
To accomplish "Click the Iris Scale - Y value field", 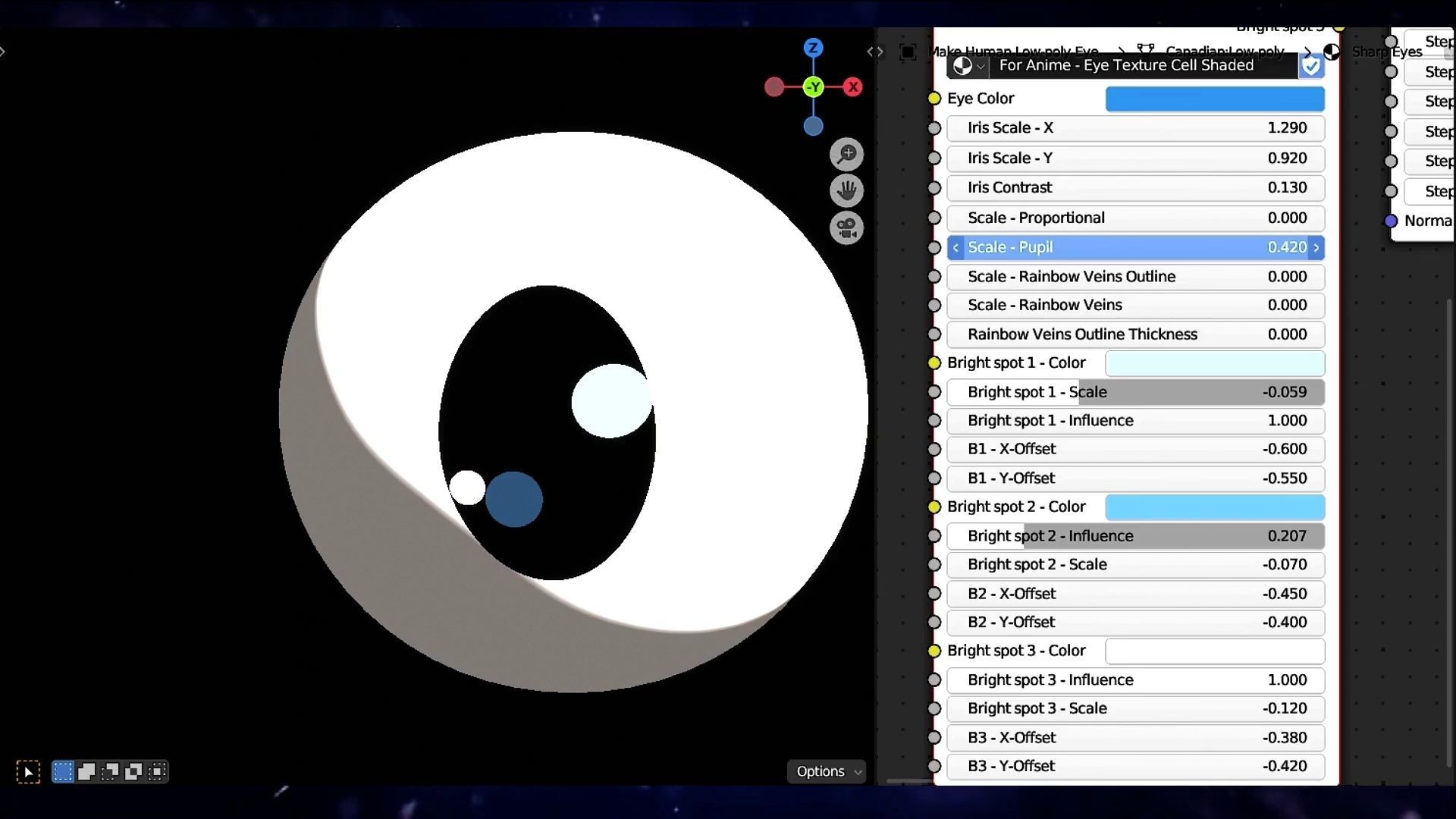I will click(x=1136, y=158).
